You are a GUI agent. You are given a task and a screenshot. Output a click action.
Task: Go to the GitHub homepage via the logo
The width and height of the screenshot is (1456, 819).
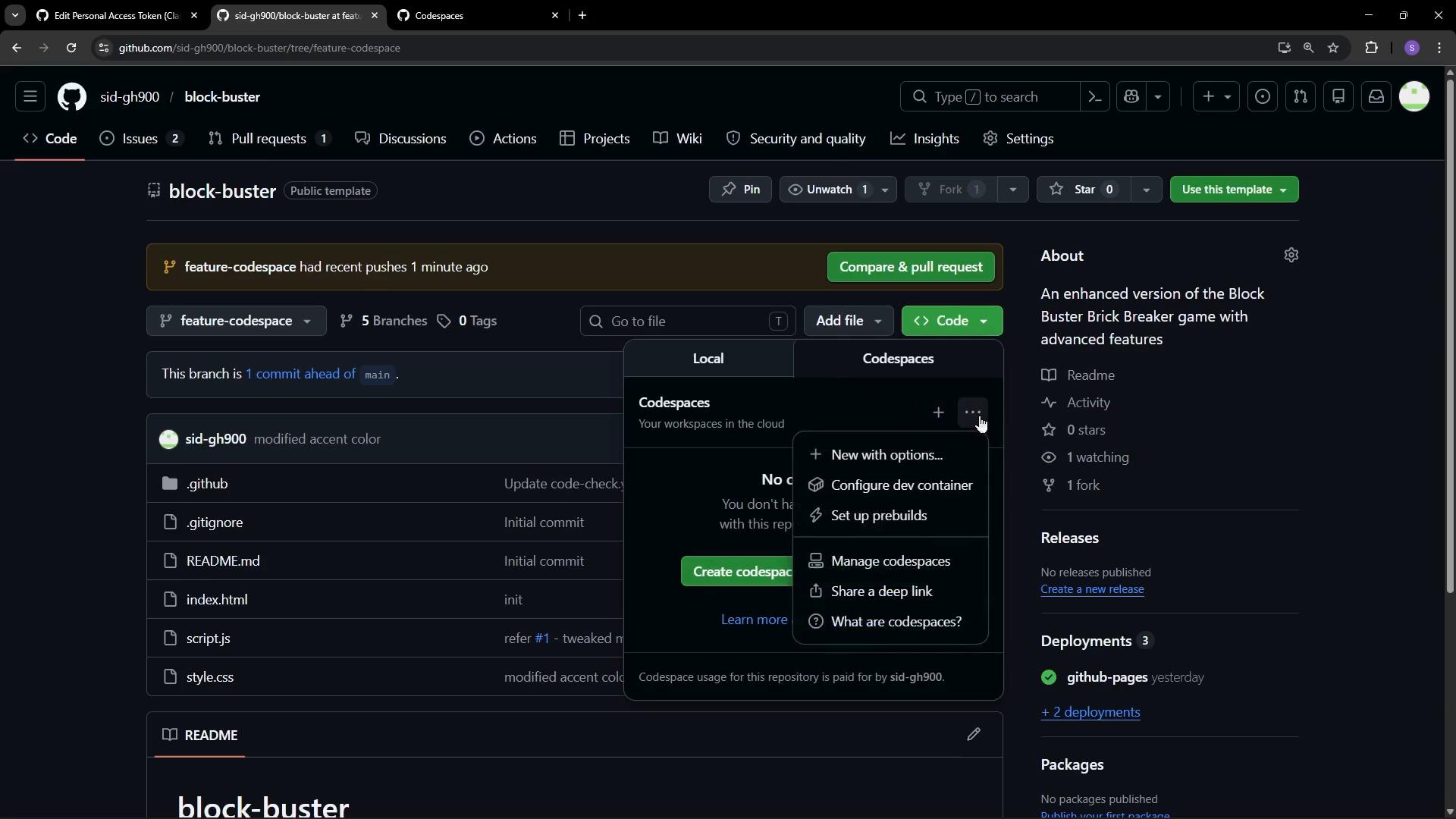pyautogui.click(x=72, y=96)
